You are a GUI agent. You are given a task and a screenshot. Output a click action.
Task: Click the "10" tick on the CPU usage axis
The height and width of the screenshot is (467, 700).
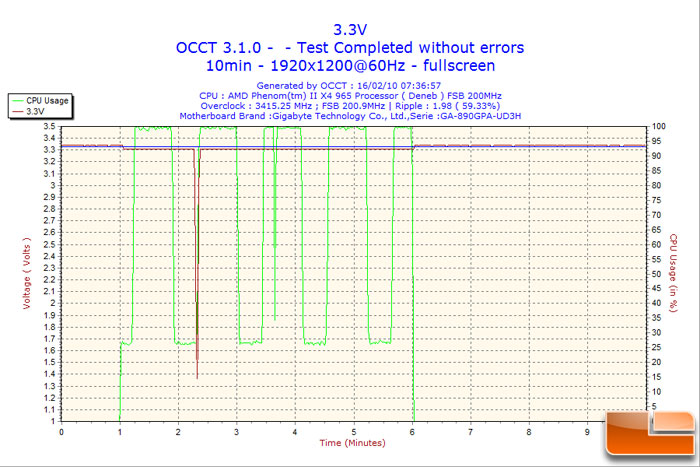tap(656, 392)
